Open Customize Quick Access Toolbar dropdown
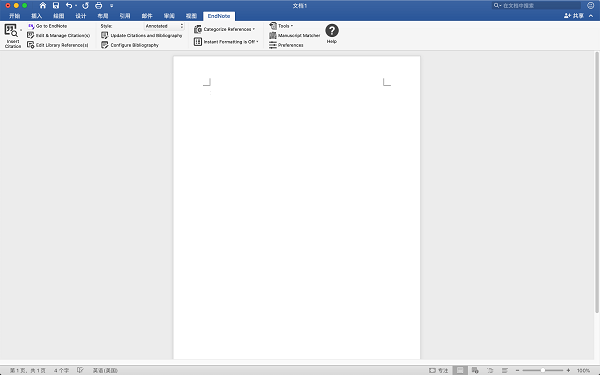Viewport: 600px width, 375px height. click(111, 6)
